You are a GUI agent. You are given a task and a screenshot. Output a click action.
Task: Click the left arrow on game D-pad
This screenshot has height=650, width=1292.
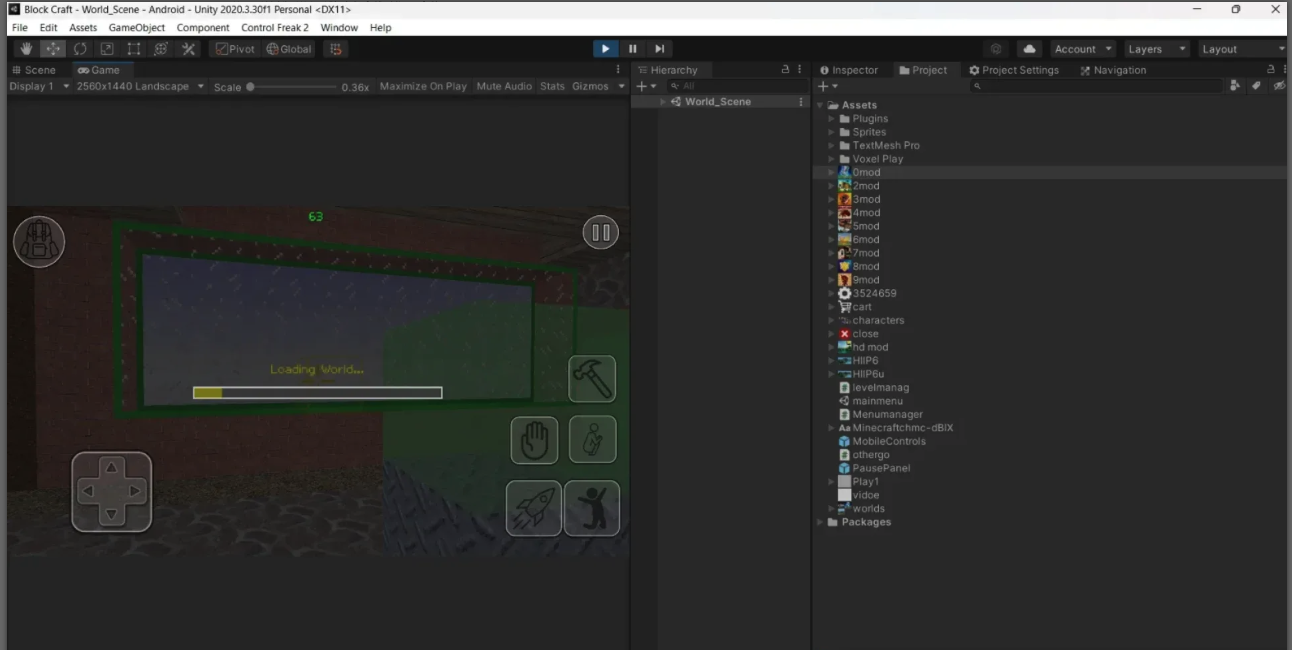(87, 491)
